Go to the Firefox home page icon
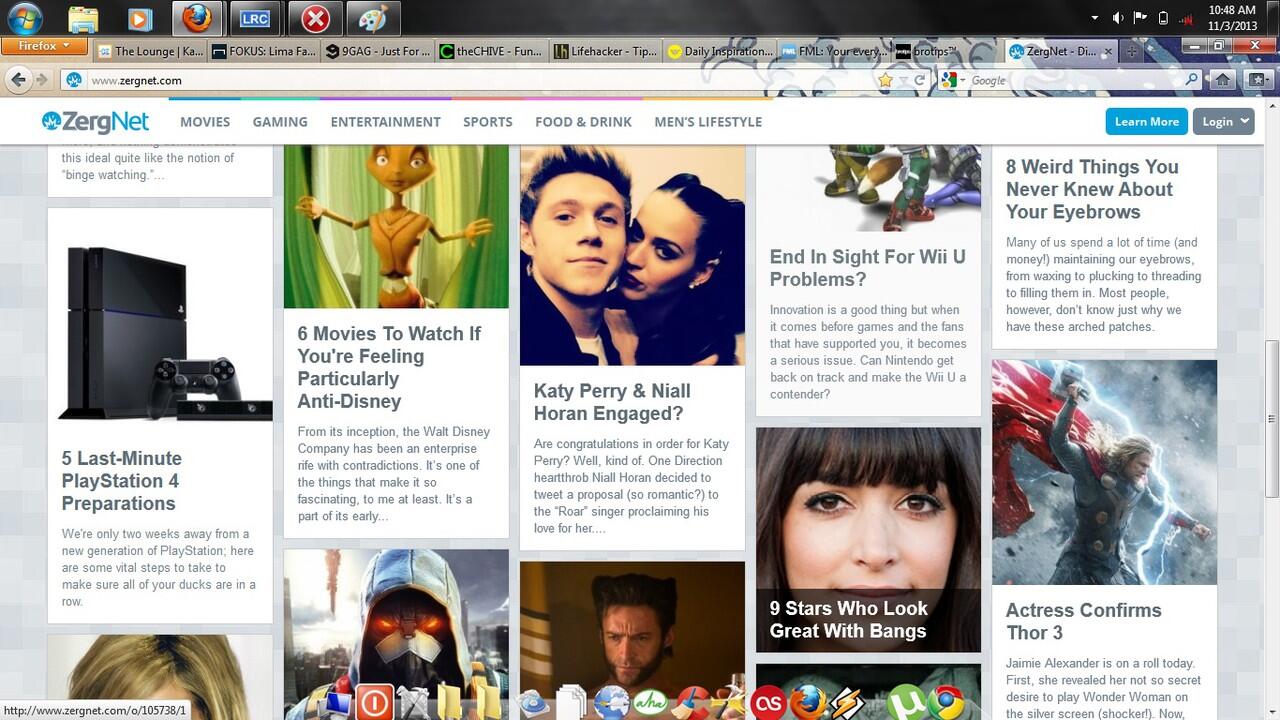Image resolution: width=1280 pixels, height=720 pixels. coord(1222,80)
